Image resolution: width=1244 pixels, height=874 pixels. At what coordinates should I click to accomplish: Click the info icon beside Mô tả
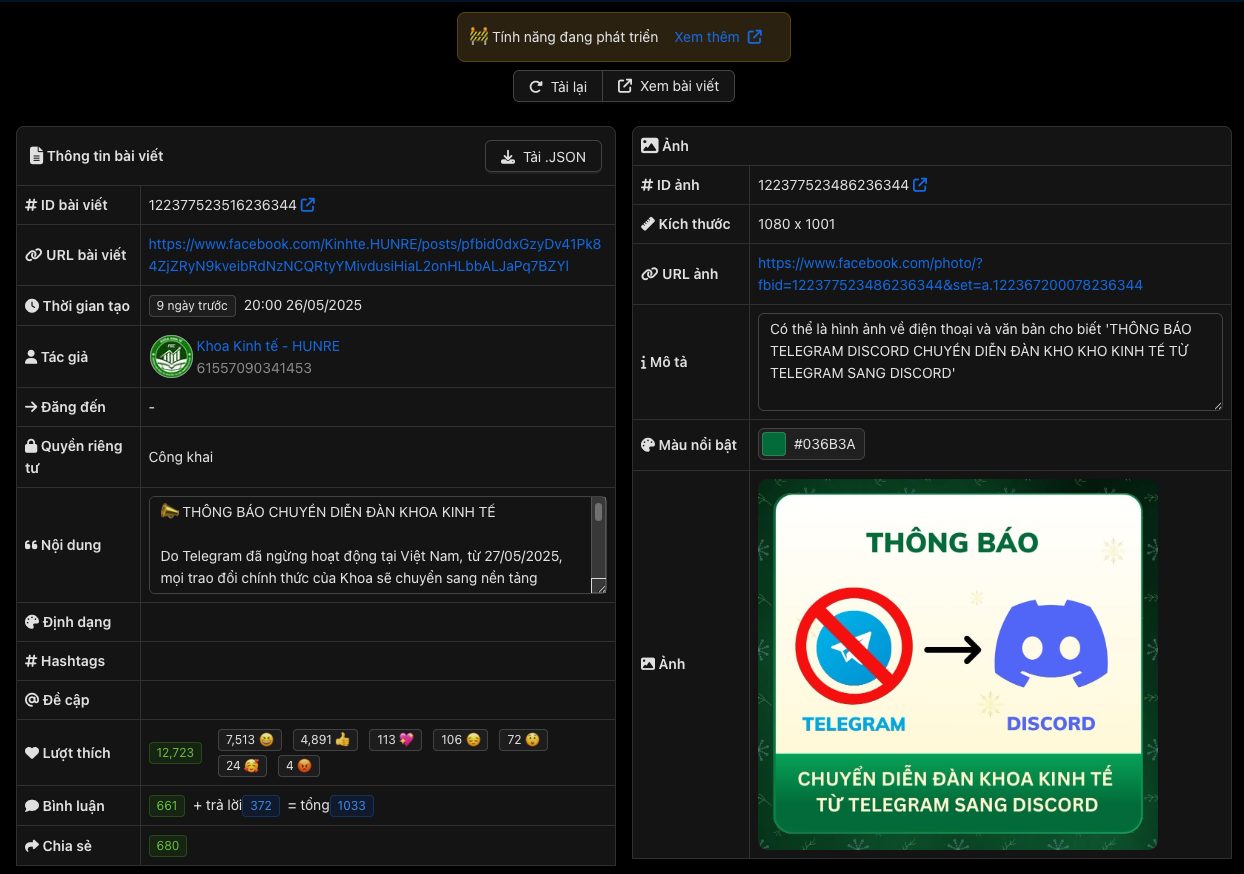tap(643, 362)
